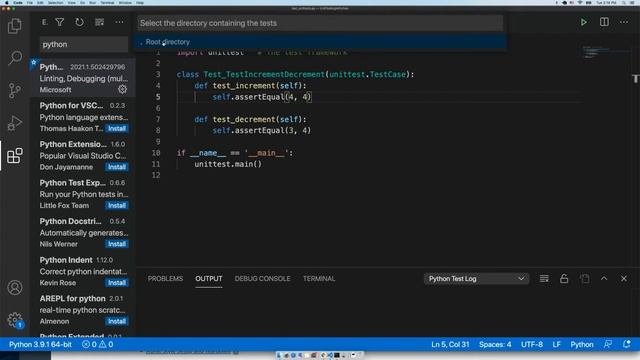640x360 pixels.
Task: Install Python Docstring Generator by Nils Werner
Action: [117, 244]
